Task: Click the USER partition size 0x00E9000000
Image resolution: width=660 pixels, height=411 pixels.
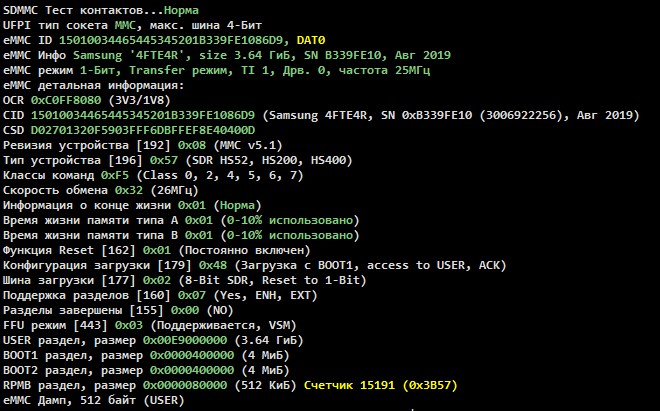Action: point(189,341)
